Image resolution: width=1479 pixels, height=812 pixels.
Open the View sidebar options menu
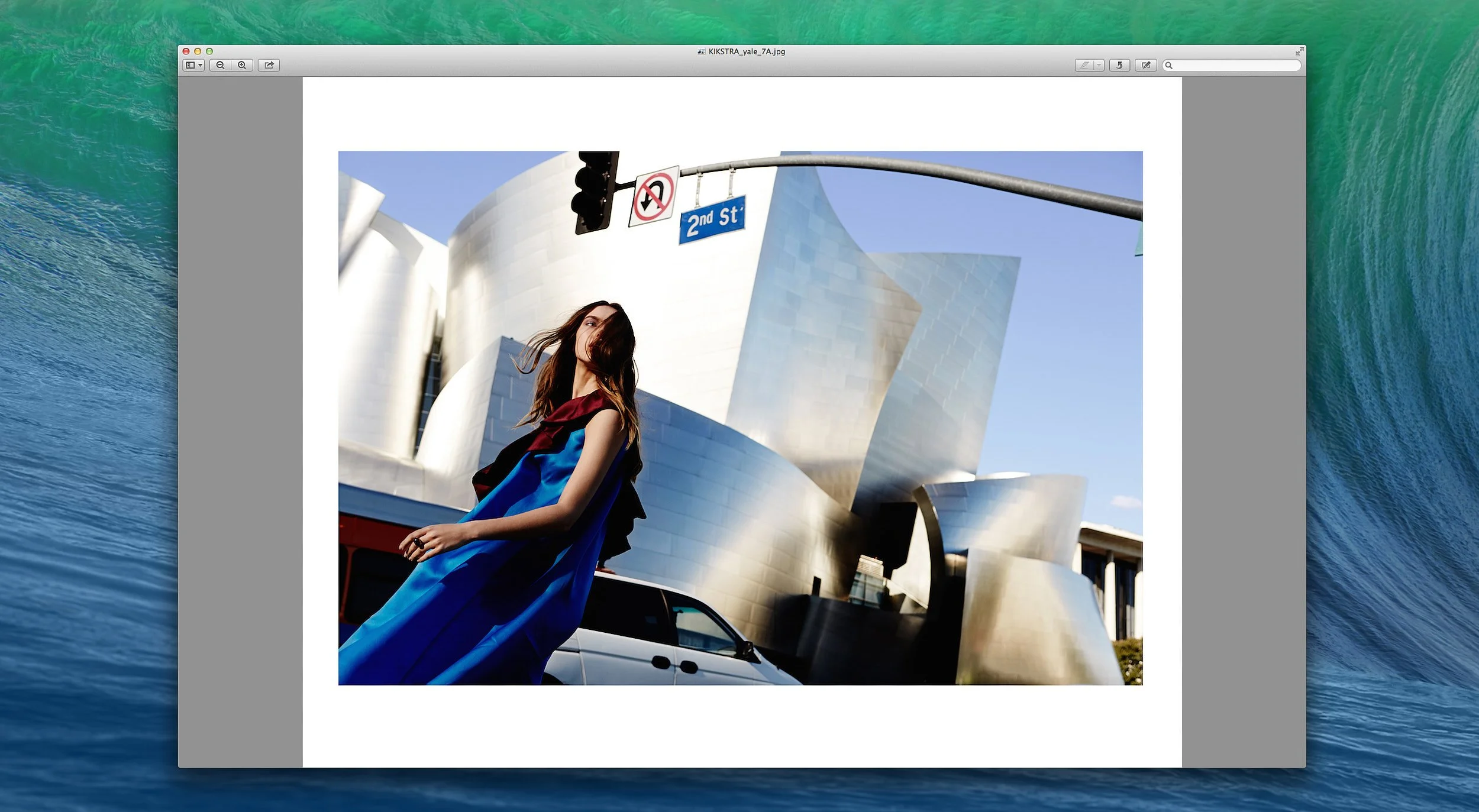(x=194, y=65)
